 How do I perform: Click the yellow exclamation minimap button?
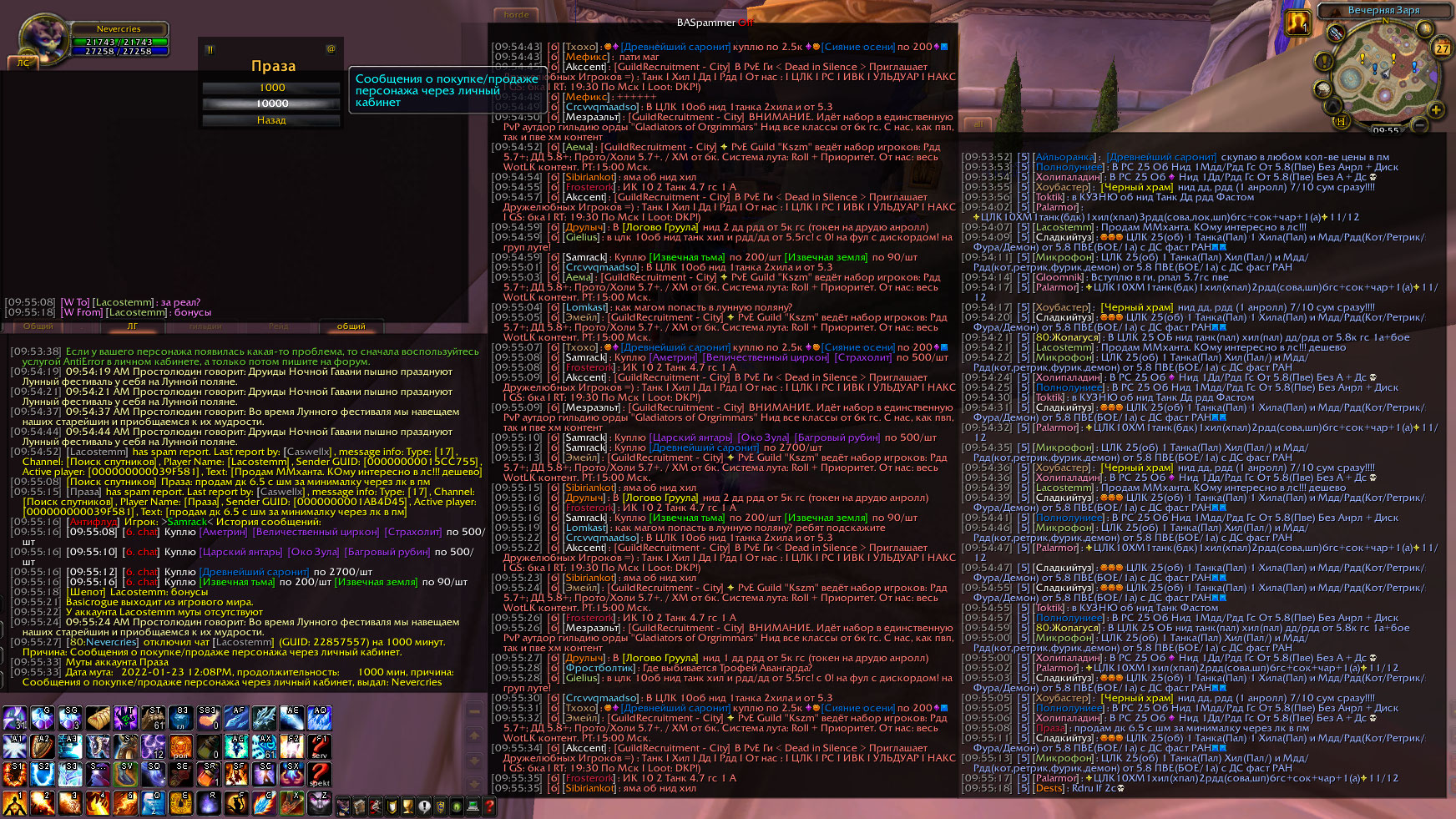coord(1323,61)
